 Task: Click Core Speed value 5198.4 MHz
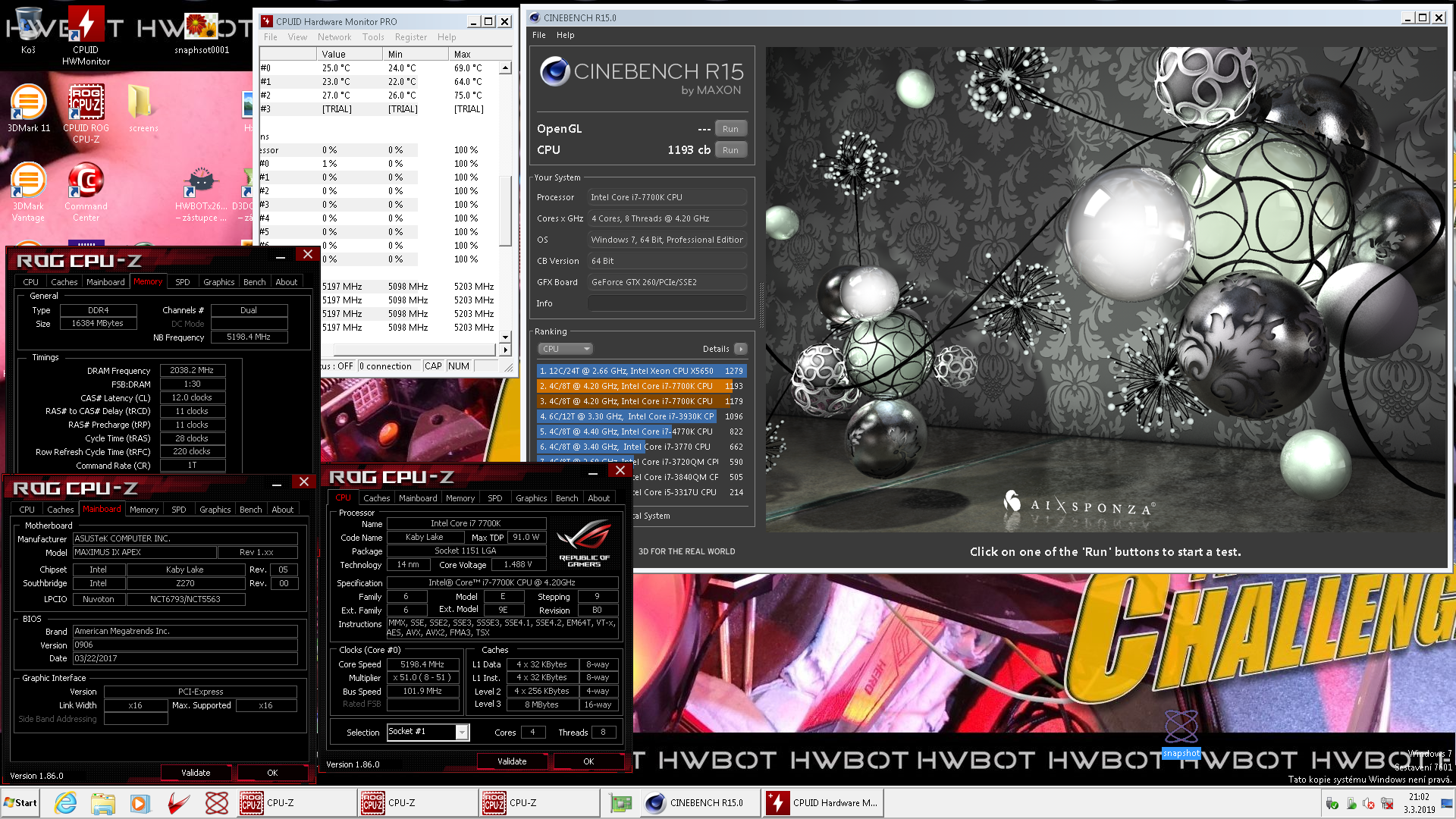point(422,664)
